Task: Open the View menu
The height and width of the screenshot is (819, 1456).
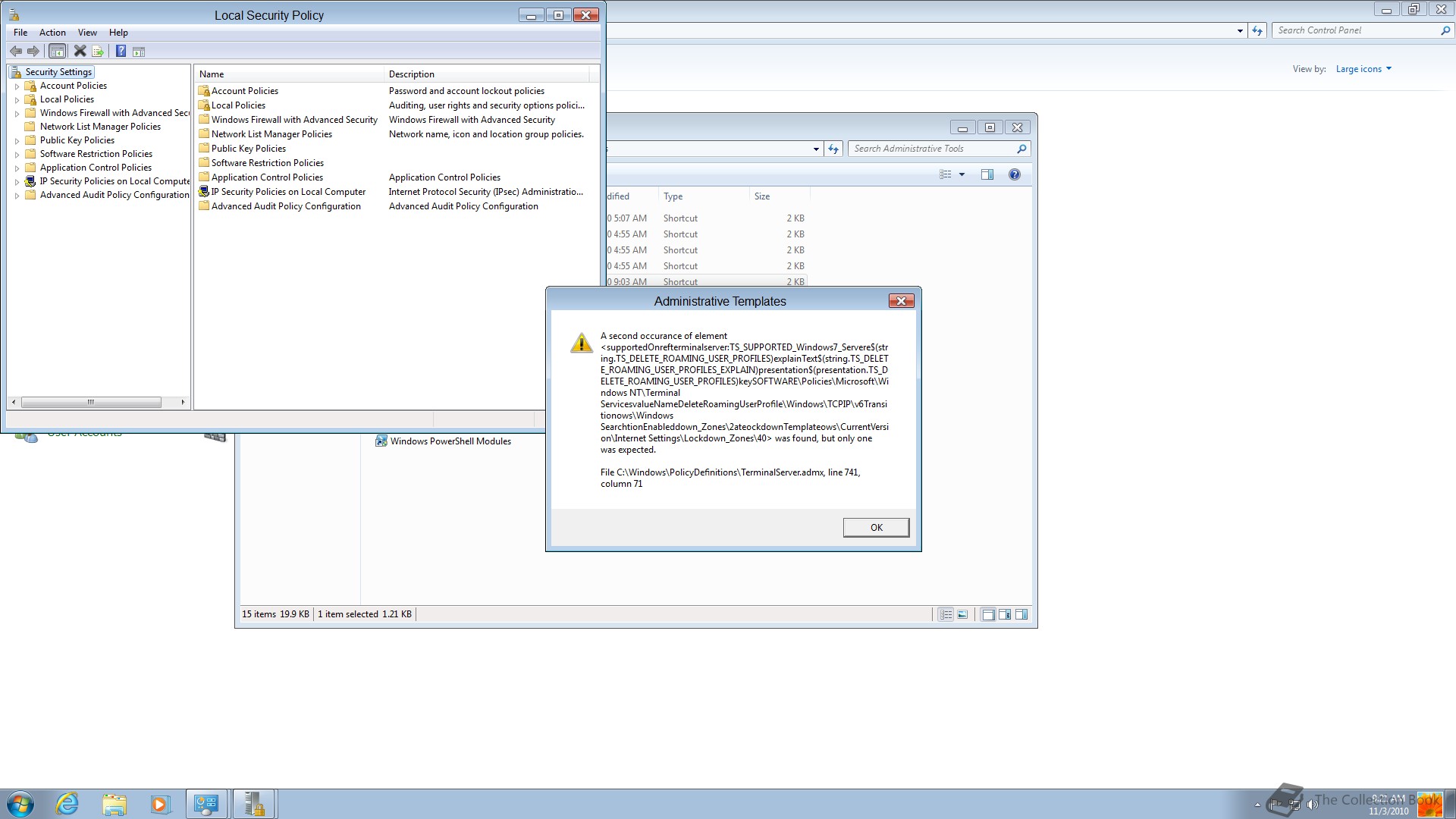Action: pyautogui.click(x=87, y=33)
